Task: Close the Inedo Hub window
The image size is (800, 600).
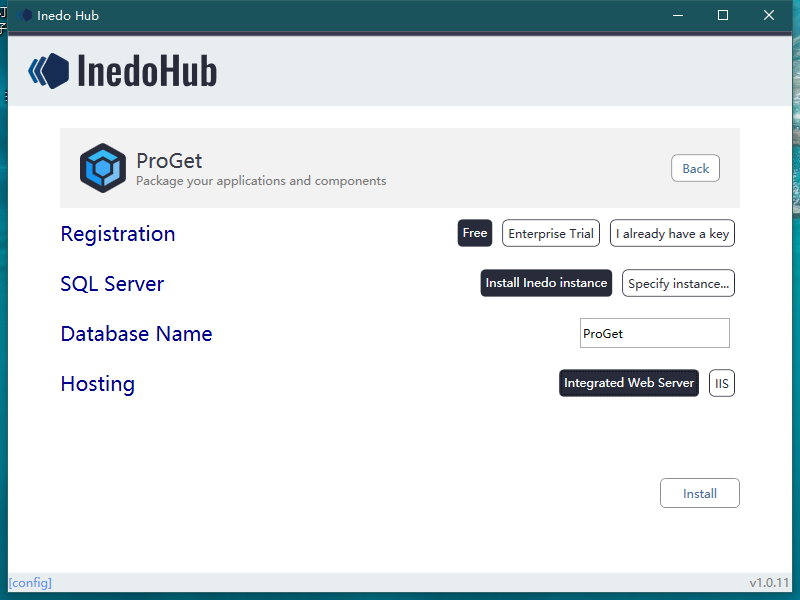Action: coord(769,15)
